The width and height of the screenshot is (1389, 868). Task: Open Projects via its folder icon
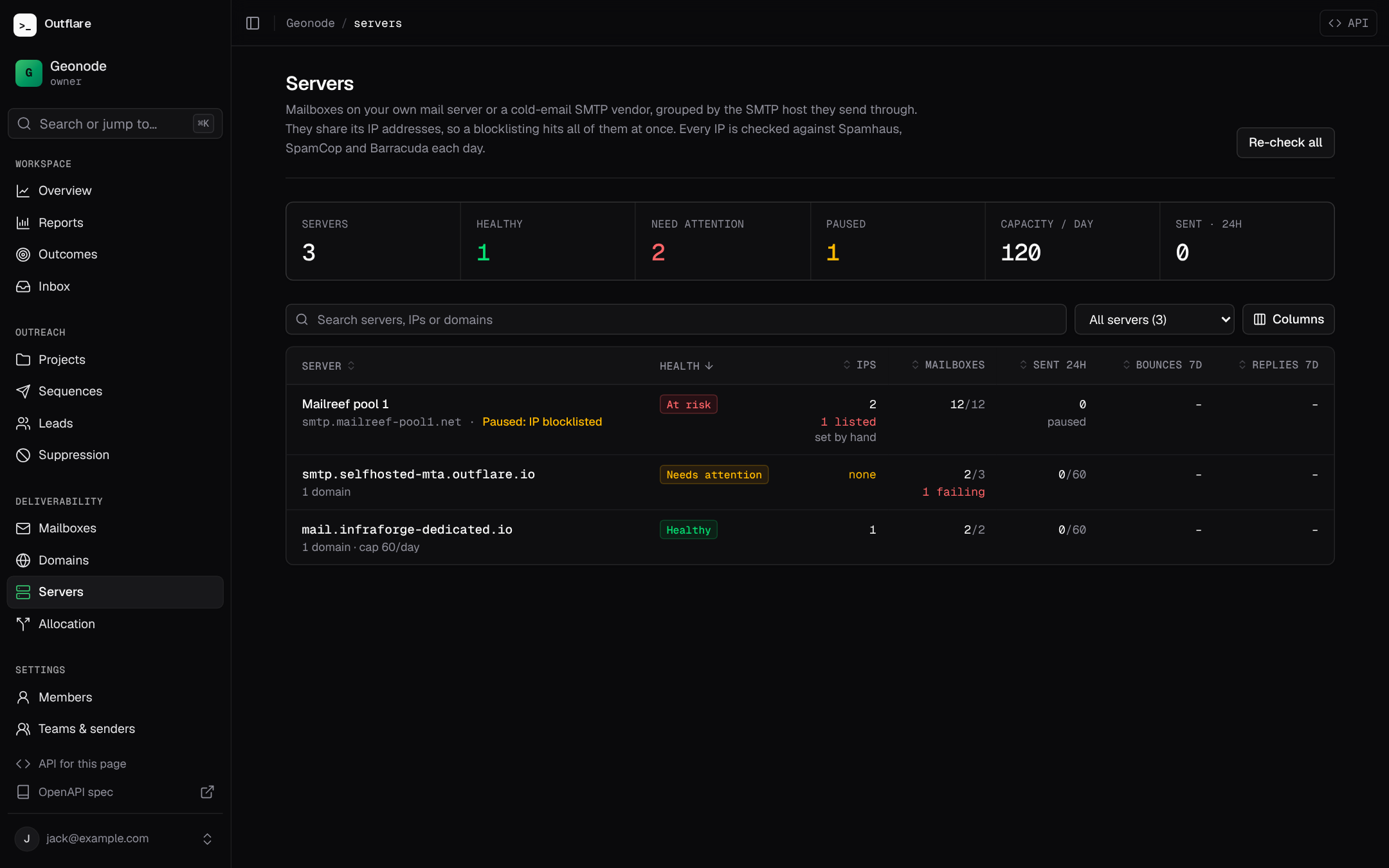(x=23, y=359)
